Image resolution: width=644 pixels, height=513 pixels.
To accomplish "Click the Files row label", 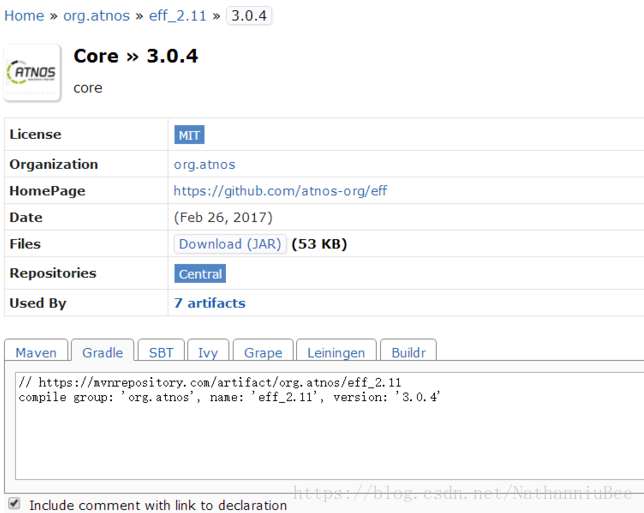I will click(x=25, y=244).
